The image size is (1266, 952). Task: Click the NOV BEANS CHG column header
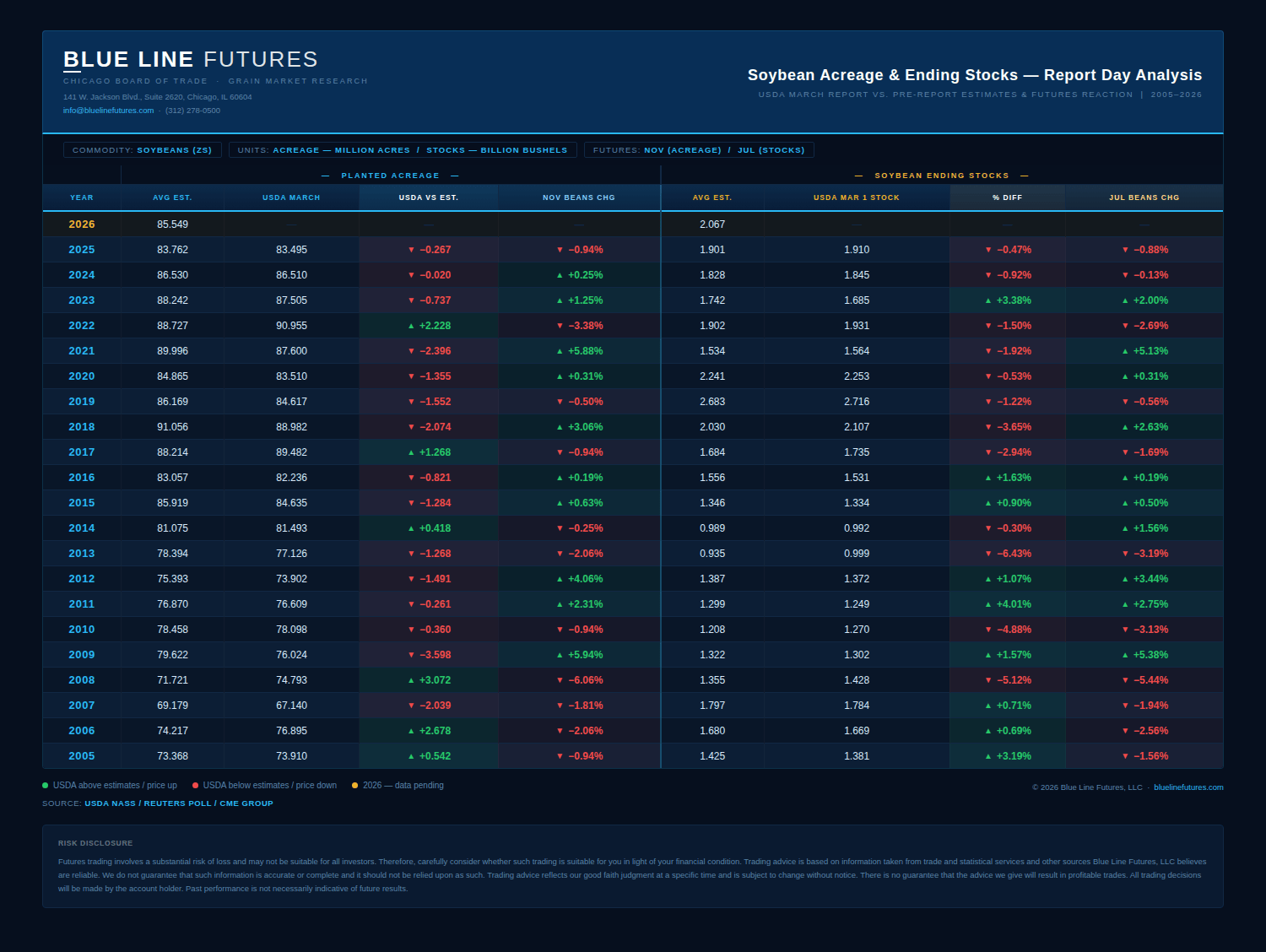579,197
